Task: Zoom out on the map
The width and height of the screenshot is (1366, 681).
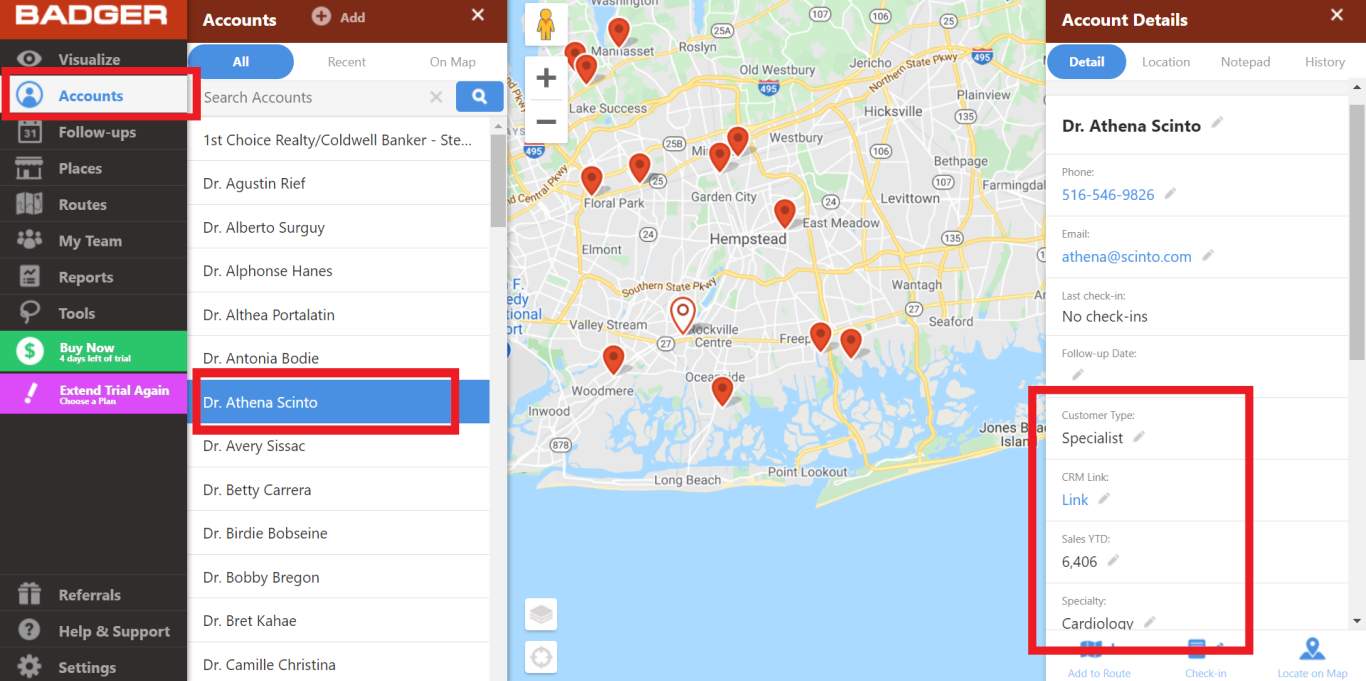Action: 546,121
